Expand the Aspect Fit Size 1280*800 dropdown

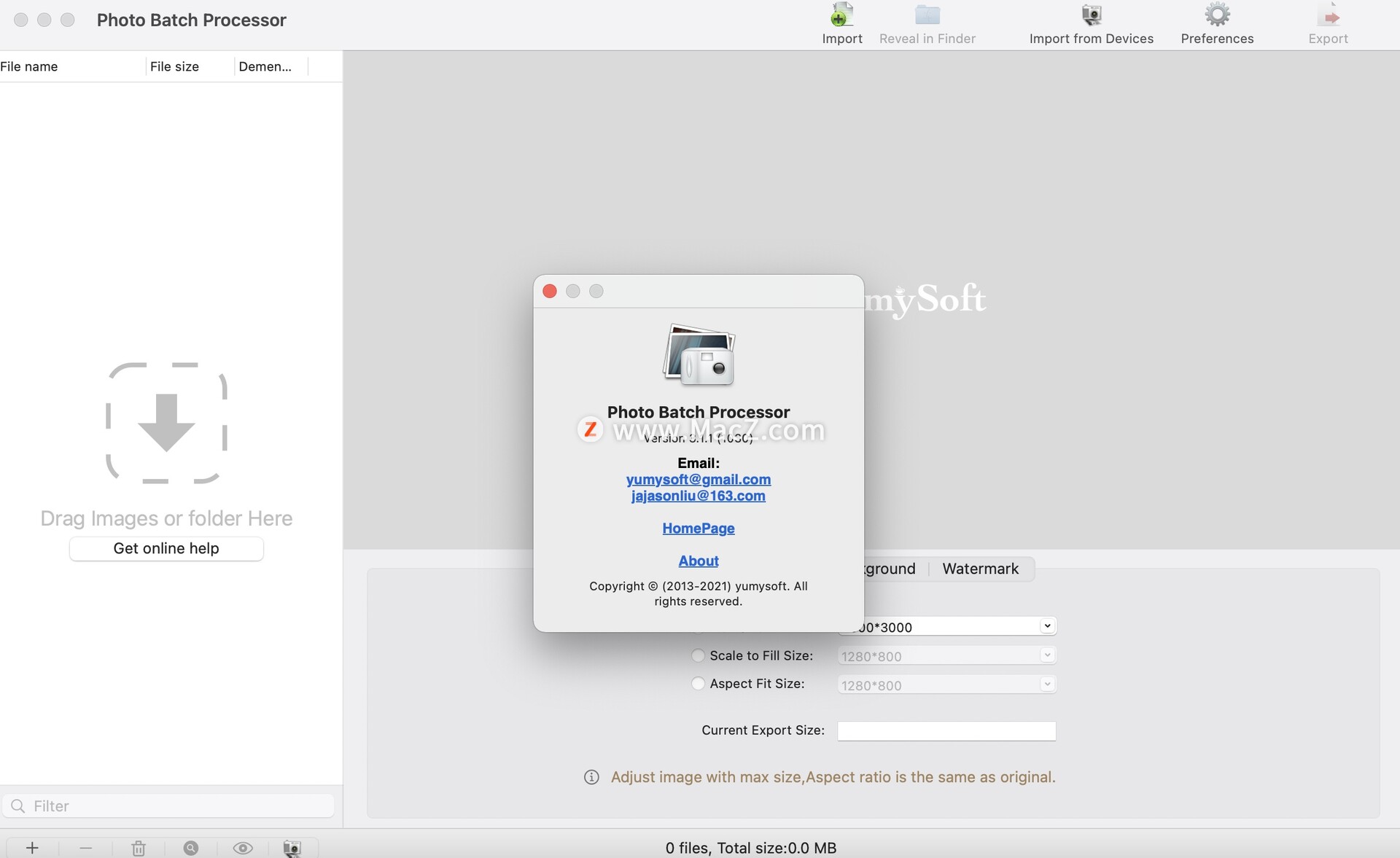[x=1047, y=684]
